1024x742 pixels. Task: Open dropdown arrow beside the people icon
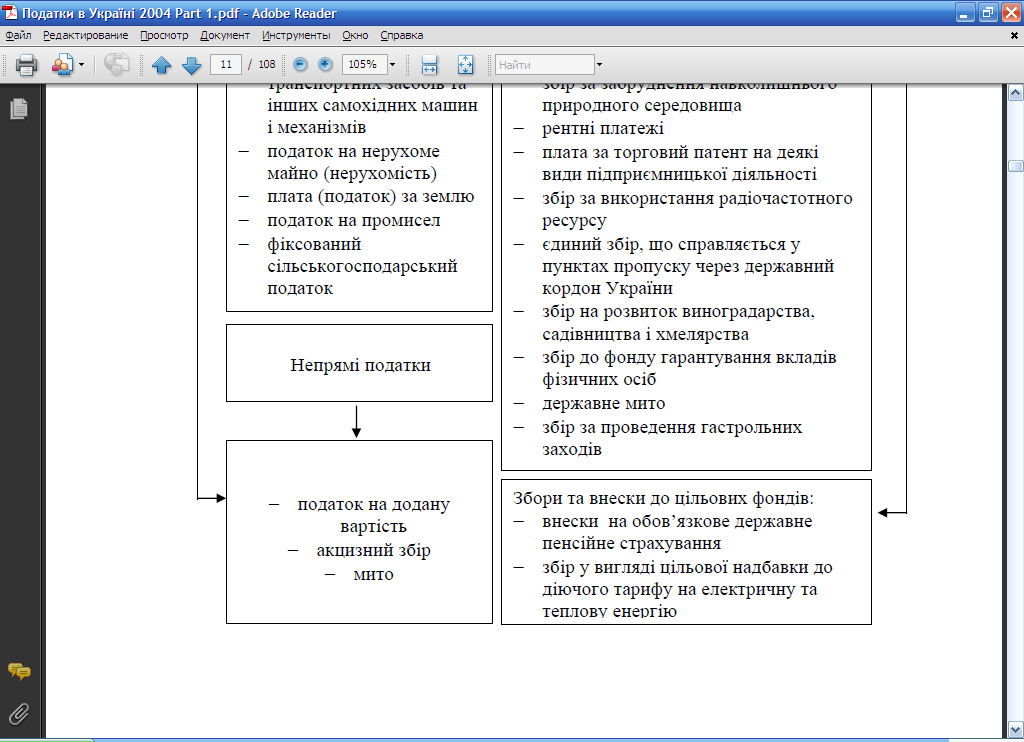point(82,65)
